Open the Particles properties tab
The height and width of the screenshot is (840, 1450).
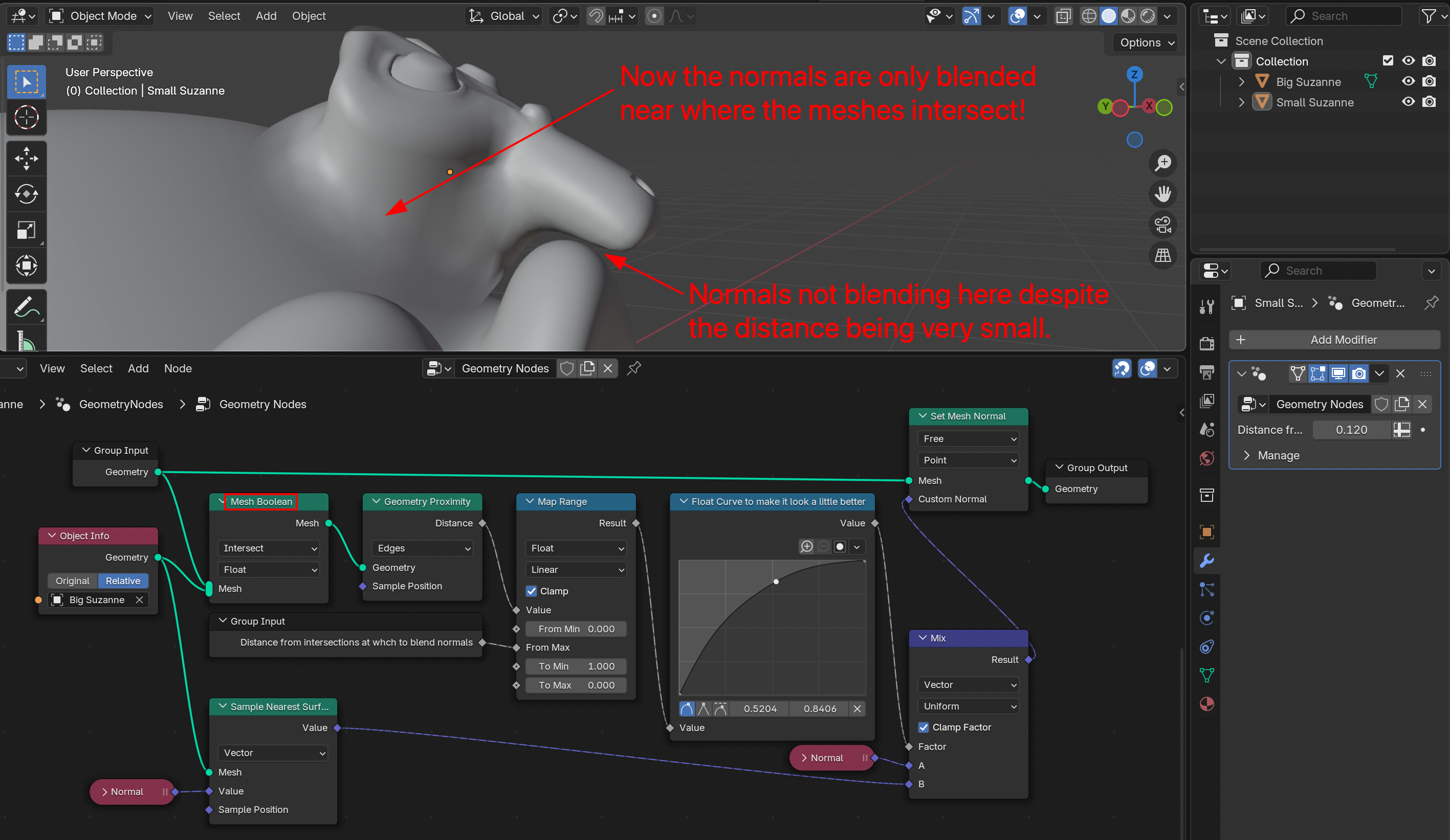tap(1206, 589)
